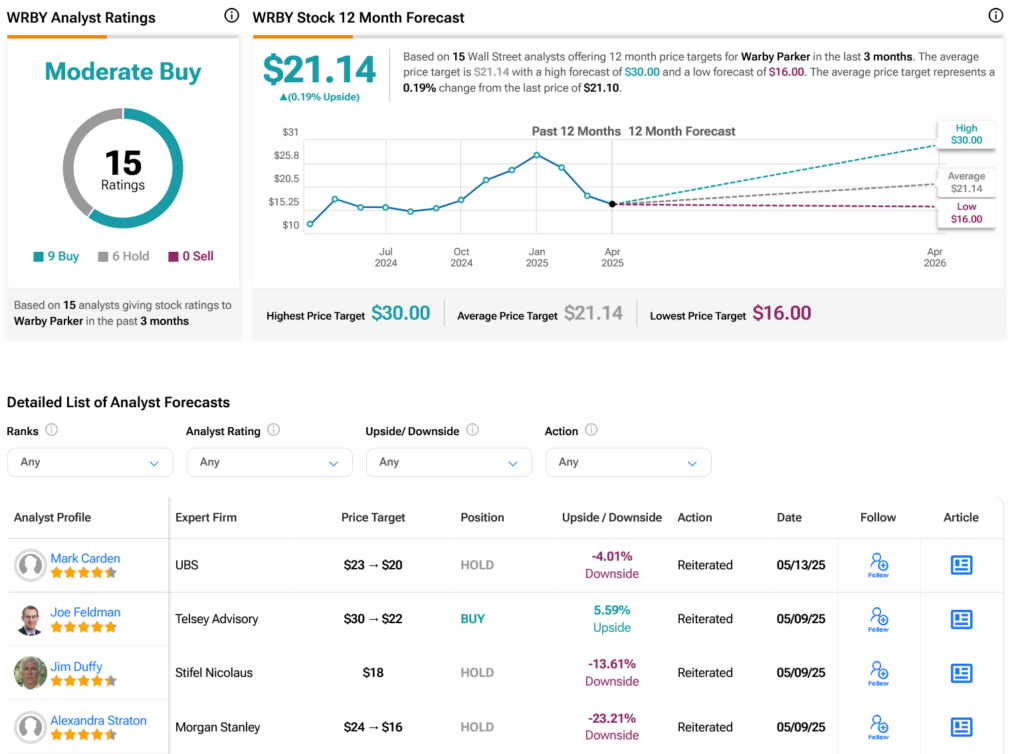
Task: Click info icon beside WRBY Analyst Ratings
Action: 231,16
